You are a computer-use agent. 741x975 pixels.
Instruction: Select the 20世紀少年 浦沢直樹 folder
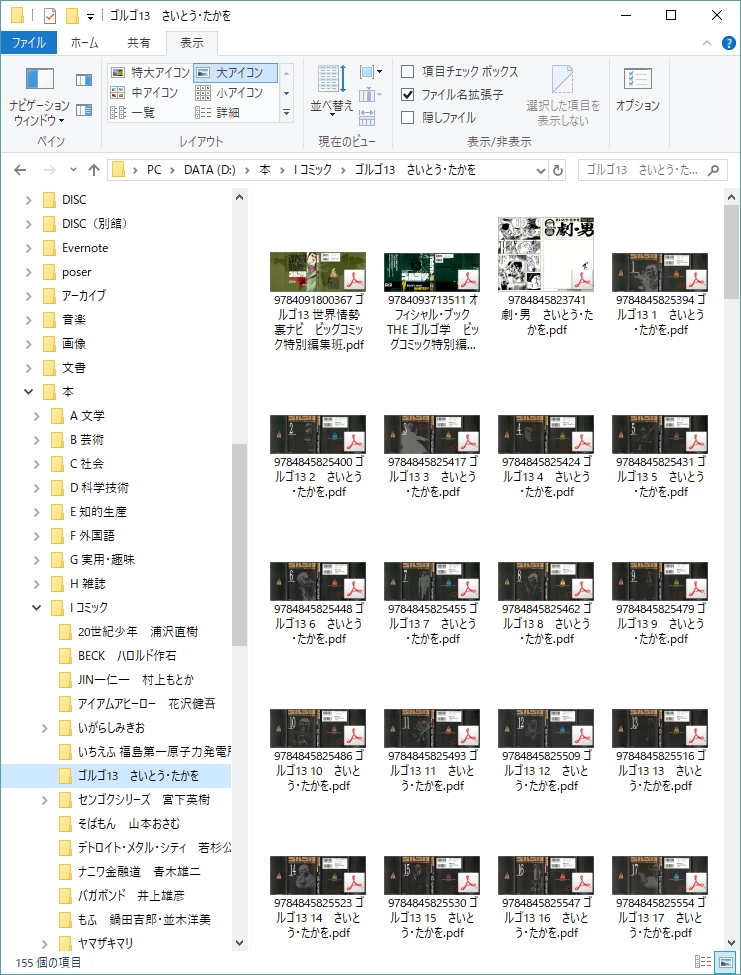coord(137,632)
